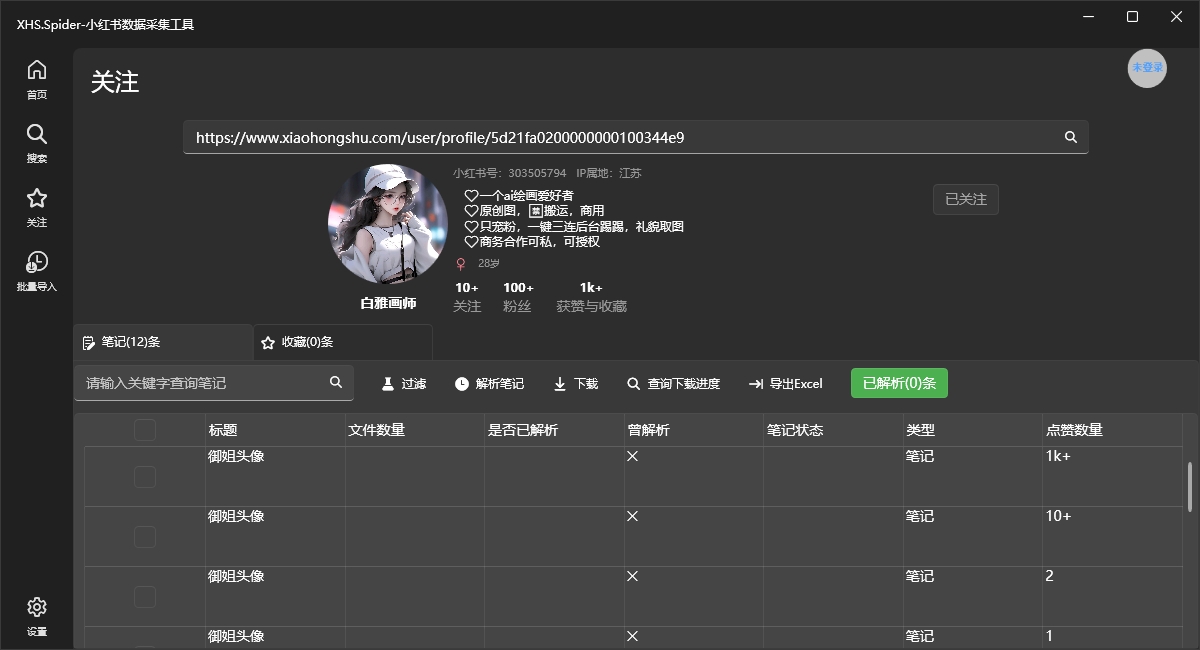The width and height of the screenshot is (1200, 650).
Task: Click the 白雅画师 profile avatar picture
Action: point(388,224)
